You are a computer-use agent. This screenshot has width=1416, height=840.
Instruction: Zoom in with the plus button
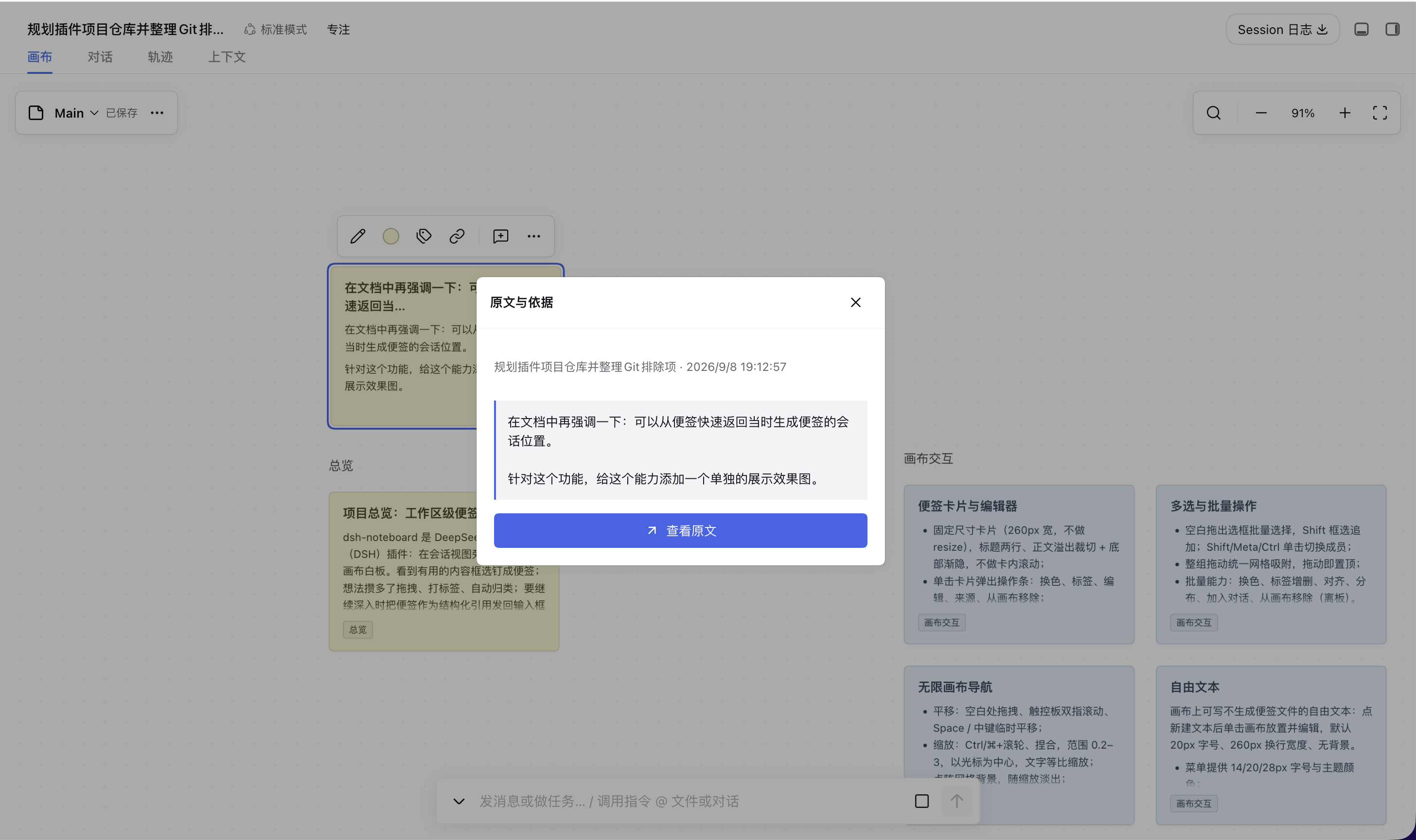1345,113
